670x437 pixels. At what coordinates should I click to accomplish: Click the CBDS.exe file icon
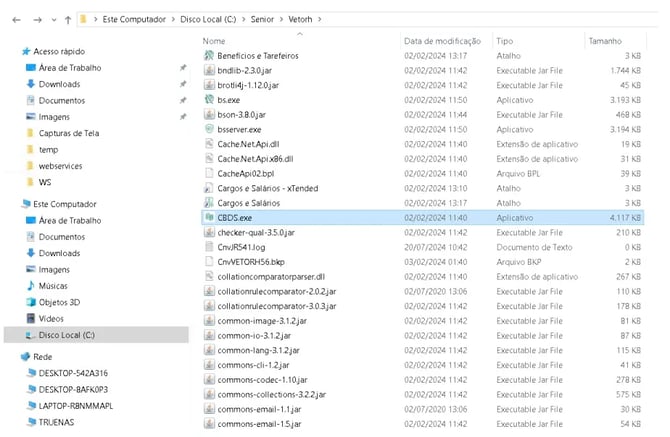209,216
